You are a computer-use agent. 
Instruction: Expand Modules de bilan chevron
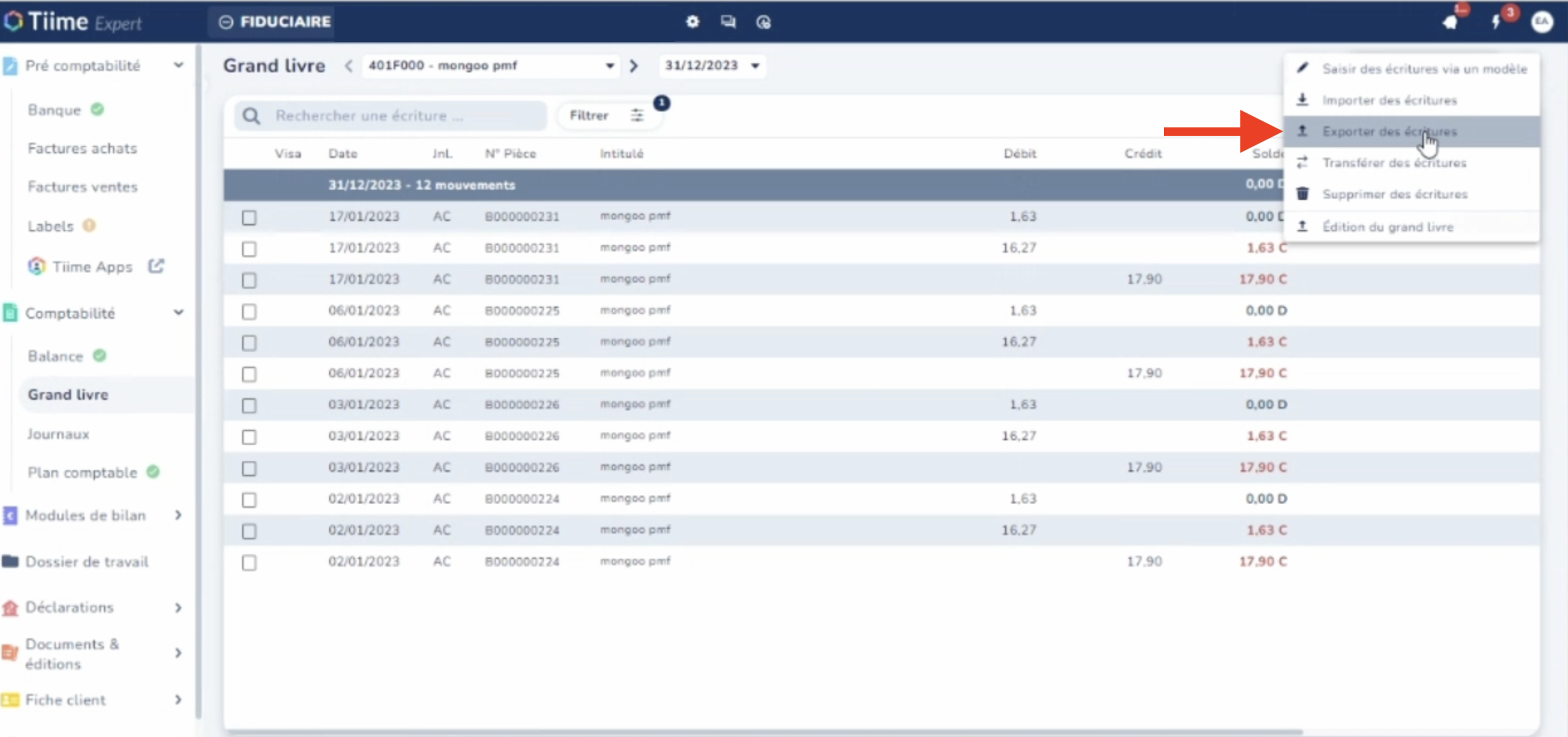point(178,515)
